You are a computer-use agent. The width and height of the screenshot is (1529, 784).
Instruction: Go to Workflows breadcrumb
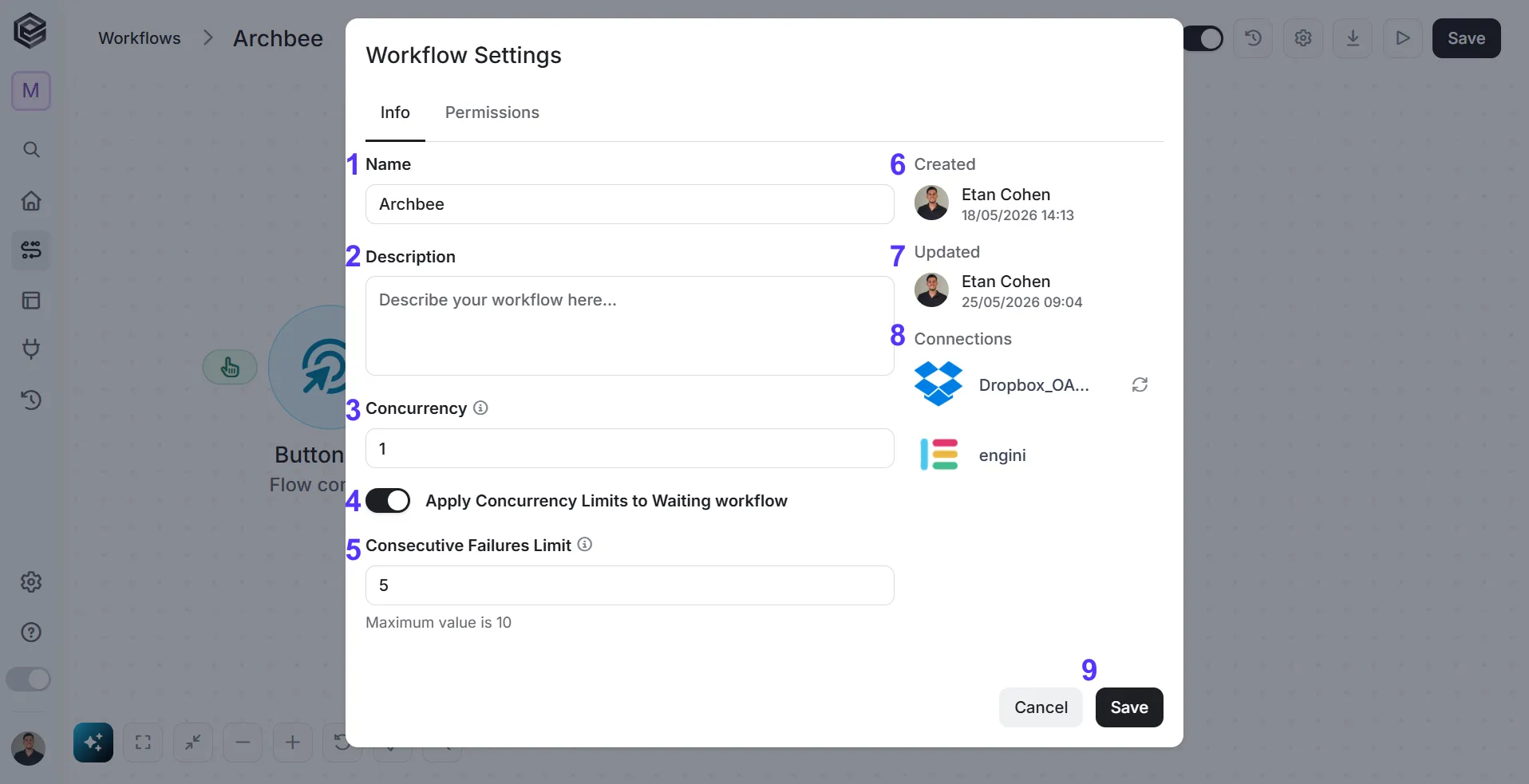tap(140, 38)
